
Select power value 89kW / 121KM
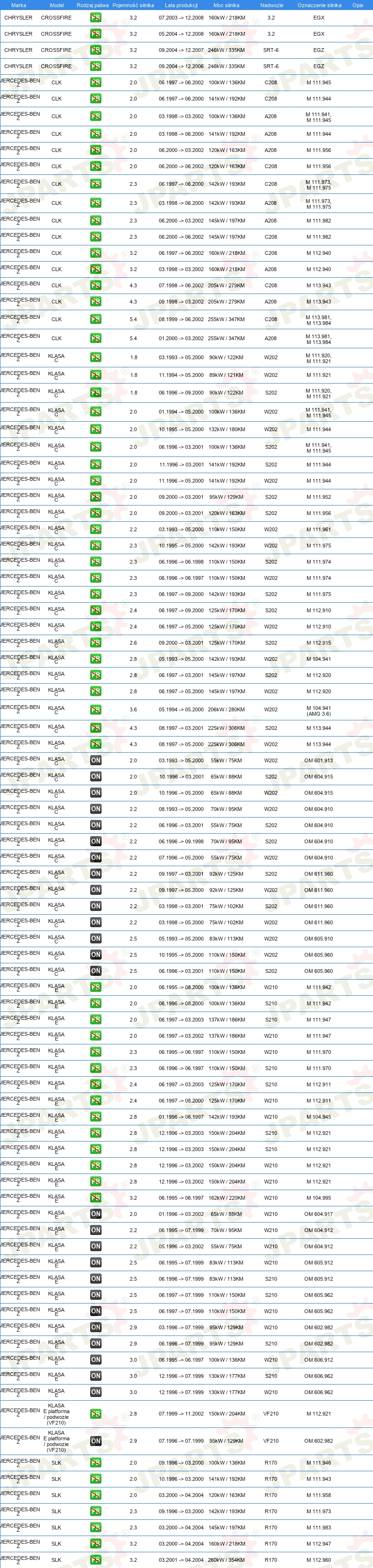[x=226, y=375]
